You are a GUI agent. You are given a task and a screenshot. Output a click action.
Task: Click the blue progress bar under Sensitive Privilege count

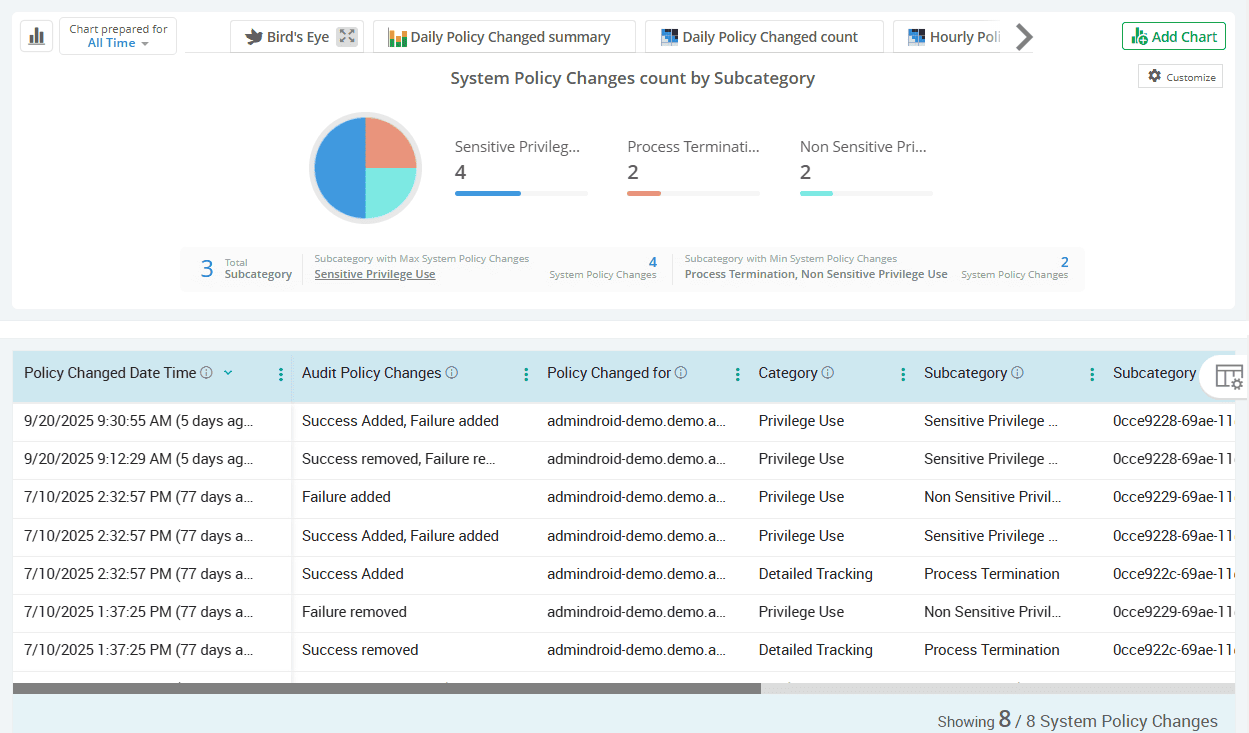pos(487,192)
